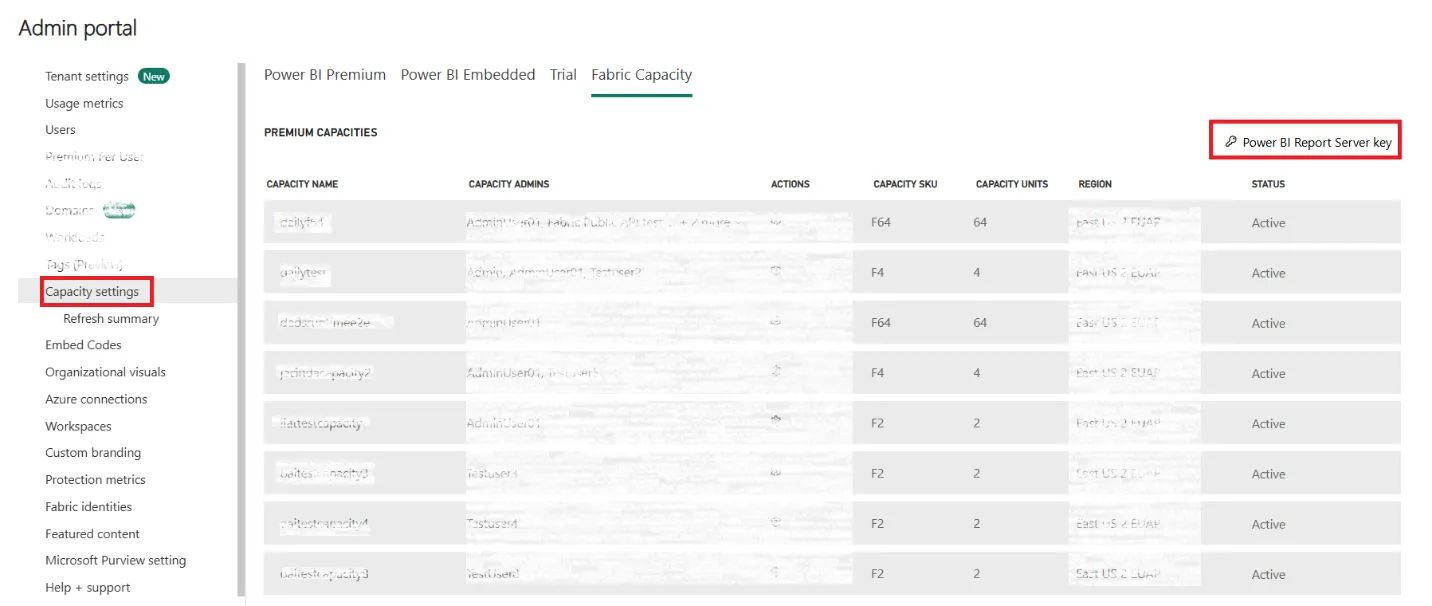1432x606 pixels.
Task: Click the key icon beside Power BI Report Server key
Action: (1231, 142)
